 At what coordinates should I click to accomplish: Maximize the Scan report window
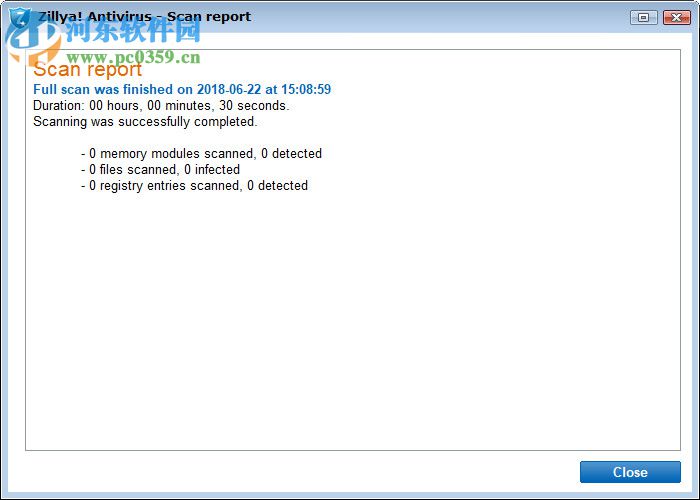[x=643, y=17]
